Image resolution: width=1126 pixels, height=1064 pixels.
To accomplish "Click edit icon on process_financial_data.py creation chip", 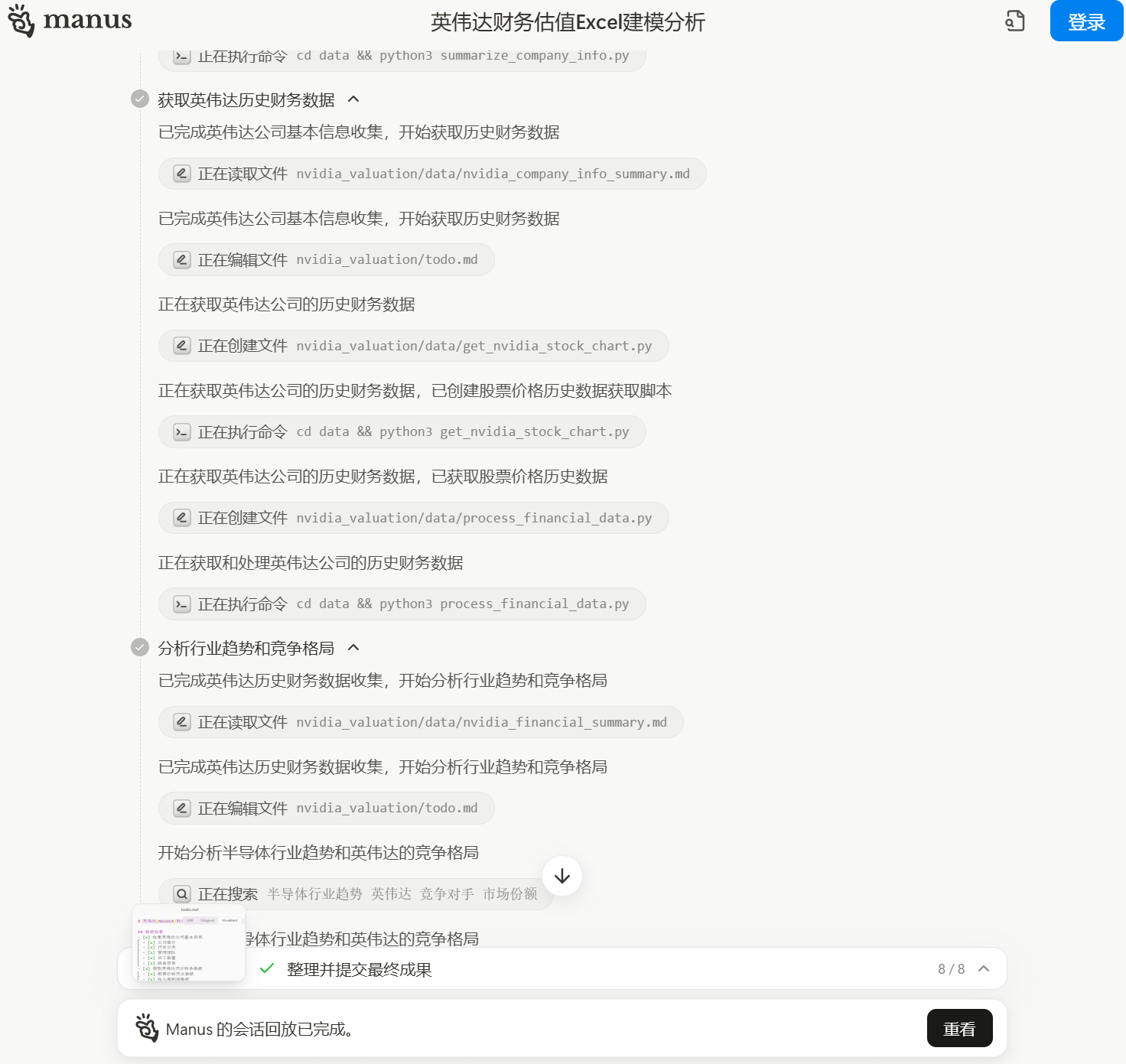I will click(x=182, y=518).
